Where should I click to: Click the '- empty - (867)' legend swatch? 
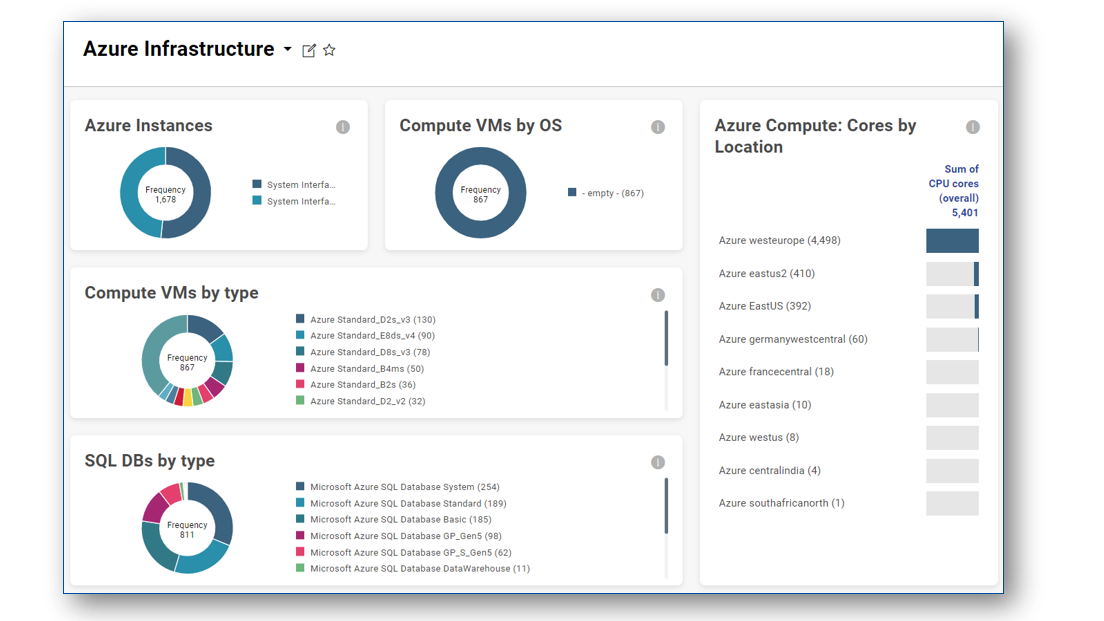pos(572,192)
